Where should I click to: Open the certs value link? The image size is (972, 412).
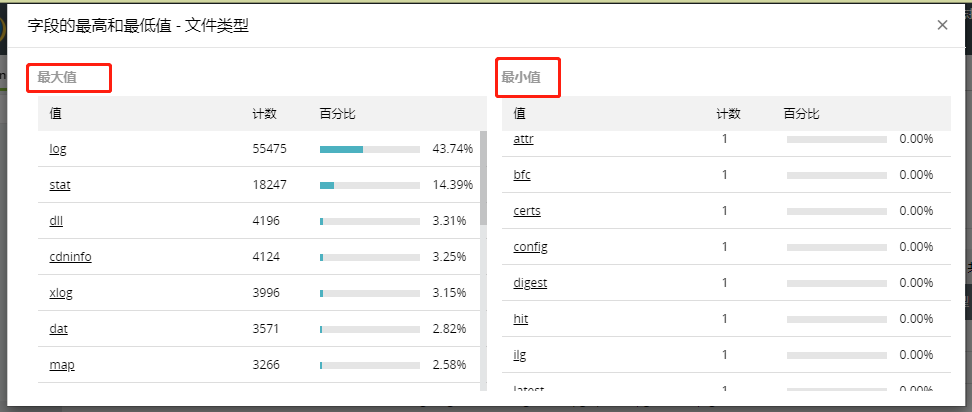pos(527,211)
